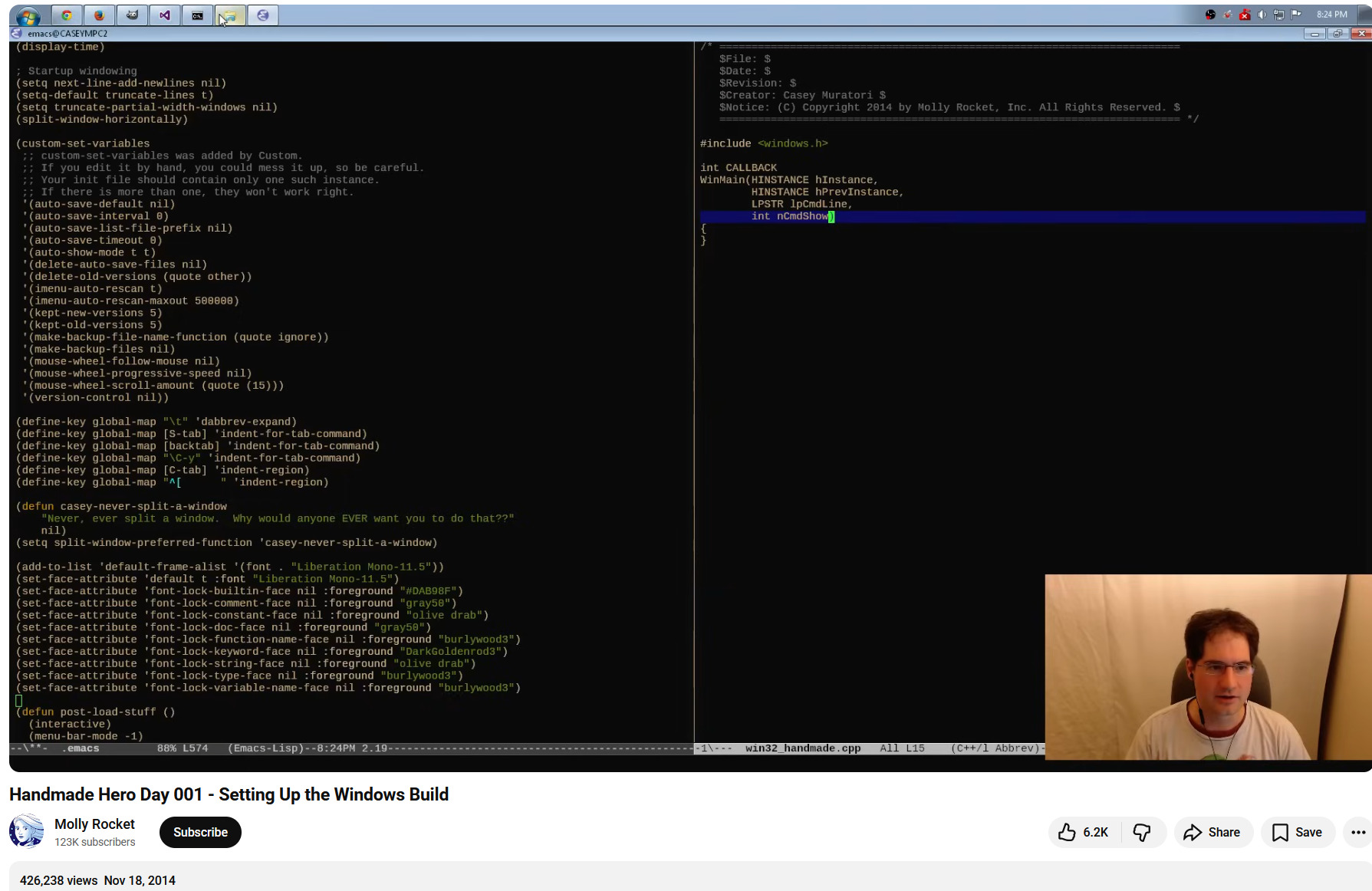1372x891 pixels.
Task: Open Visual Studio from the taskbar
Action: click(164, 15)
